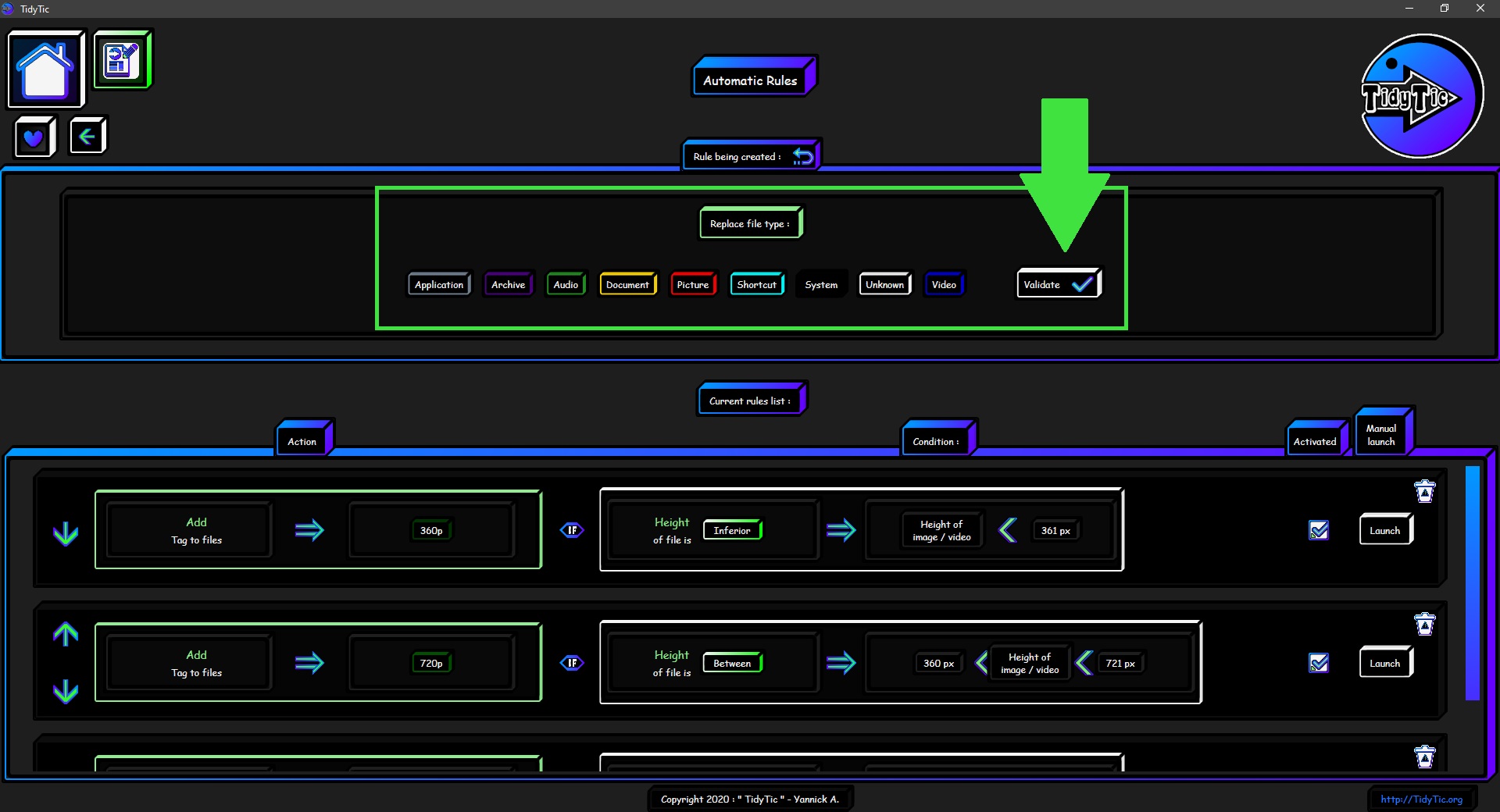Click the Action column header
1500x812 pixels.
coord(304,439)
